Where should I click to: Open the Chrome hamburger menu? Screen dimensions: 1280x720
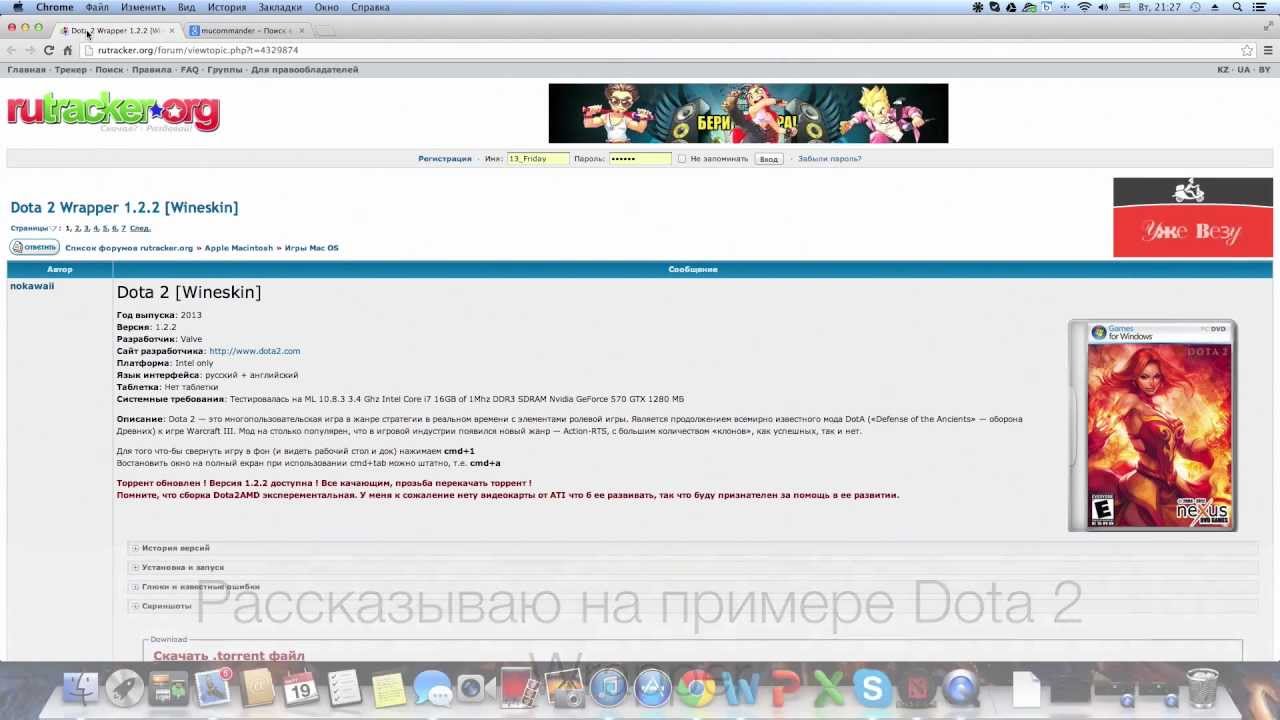tap(1267, 50)
